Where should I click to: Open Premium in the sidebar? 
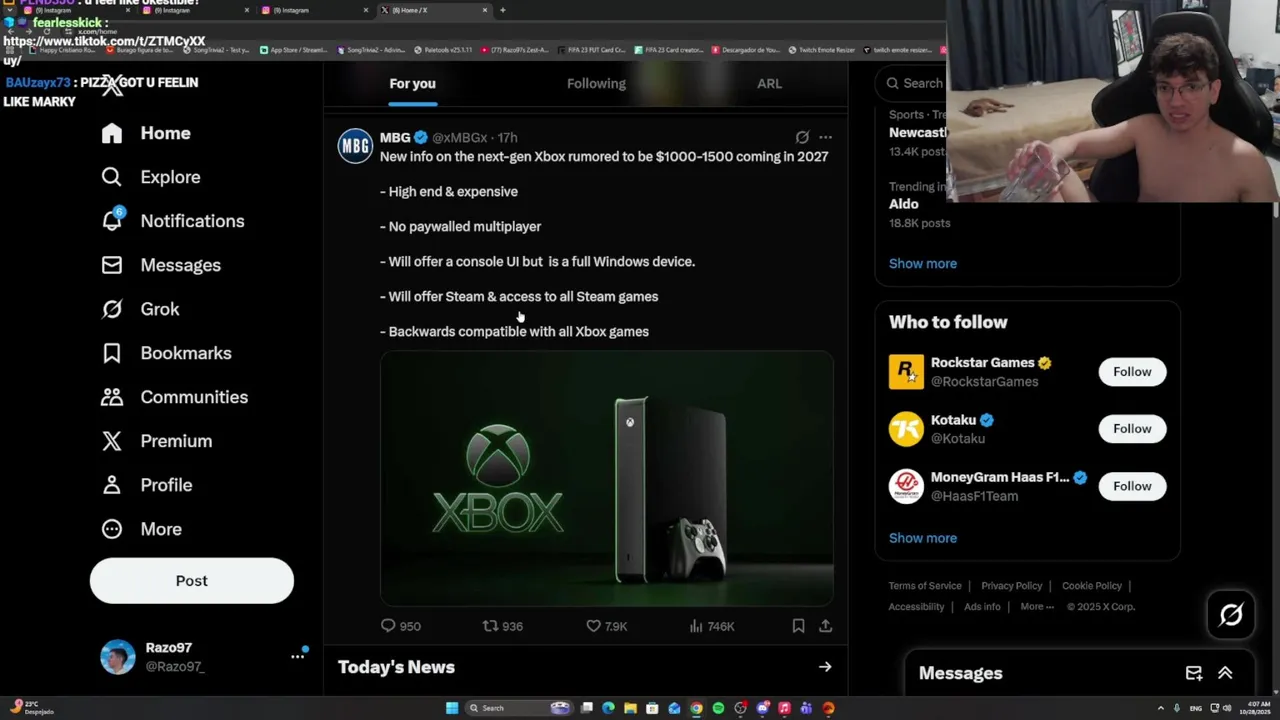click(x=156, y=441)
